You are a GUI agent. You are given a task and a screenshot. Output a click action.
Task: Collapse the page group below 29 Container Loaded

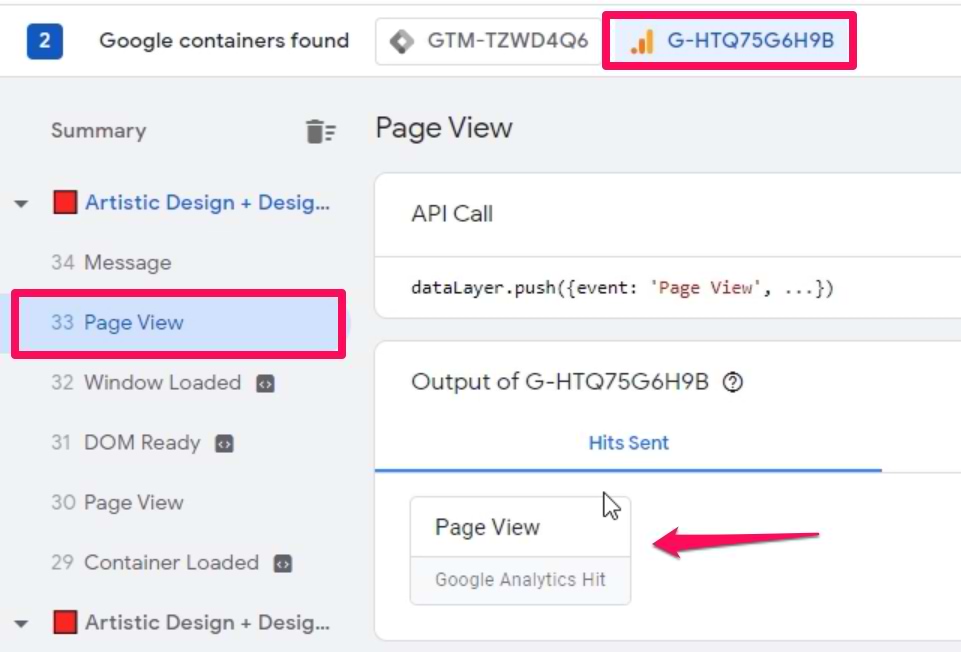tap(21, 624)
